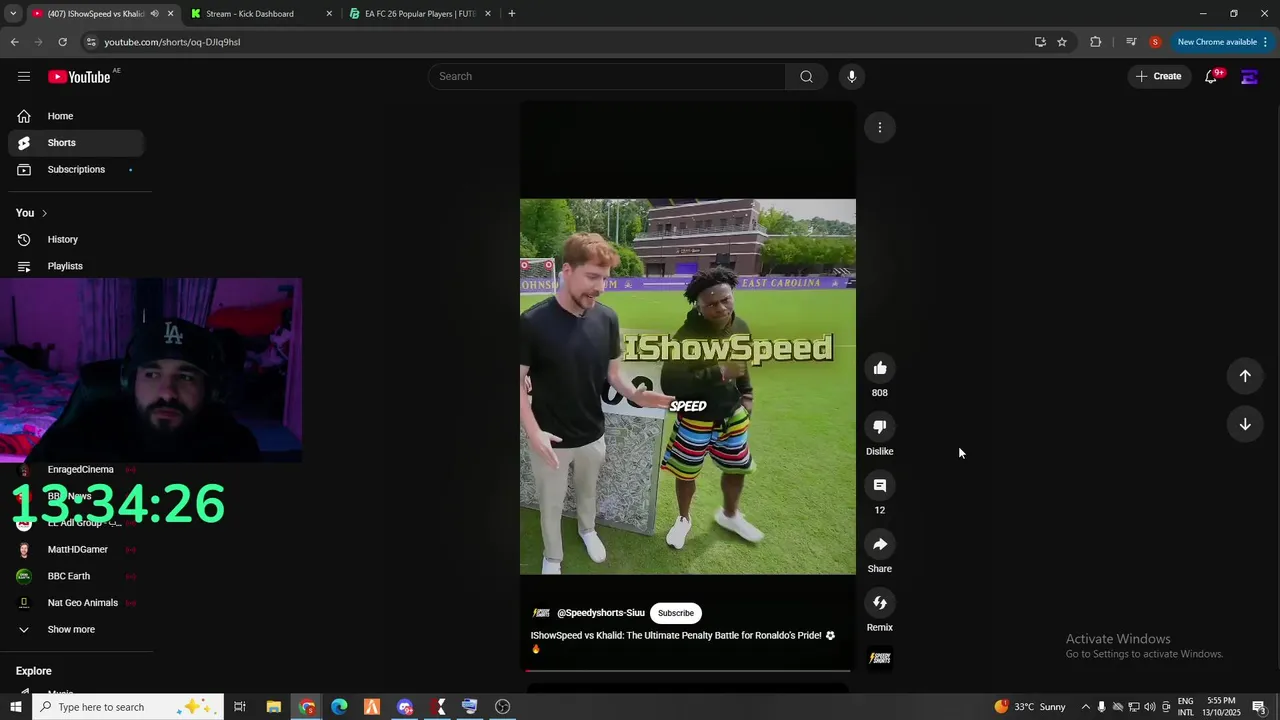Click the Create button
This screenshot has width=1280, height=720.
point(1159,76)
